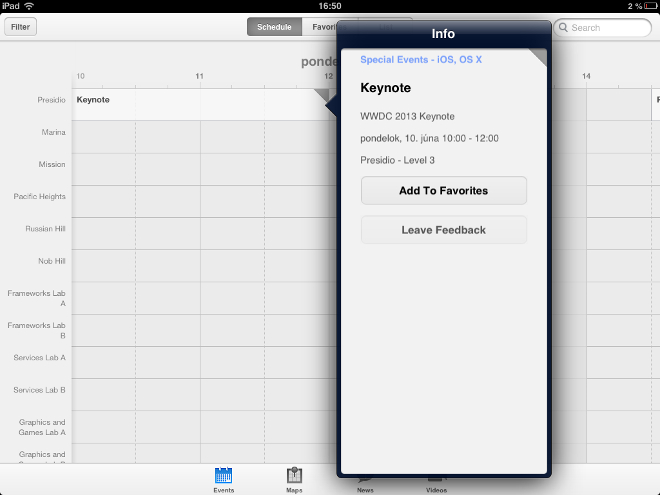Viewport: 660px width, 495px height.
Task: Select the Frameworks Lab B room label
Action: pyautogui.click(x=37, y=330)
